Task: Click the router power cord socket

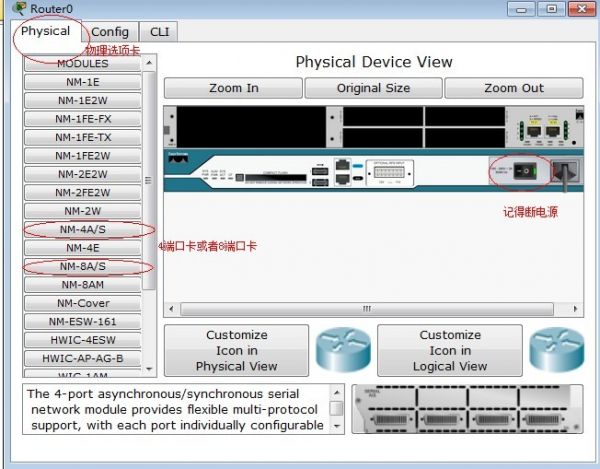Action: click(564, 172)
